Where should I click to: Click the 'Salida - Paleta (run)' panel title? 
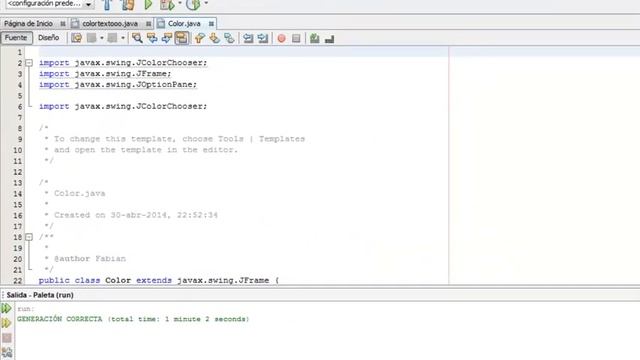point(40,295)
